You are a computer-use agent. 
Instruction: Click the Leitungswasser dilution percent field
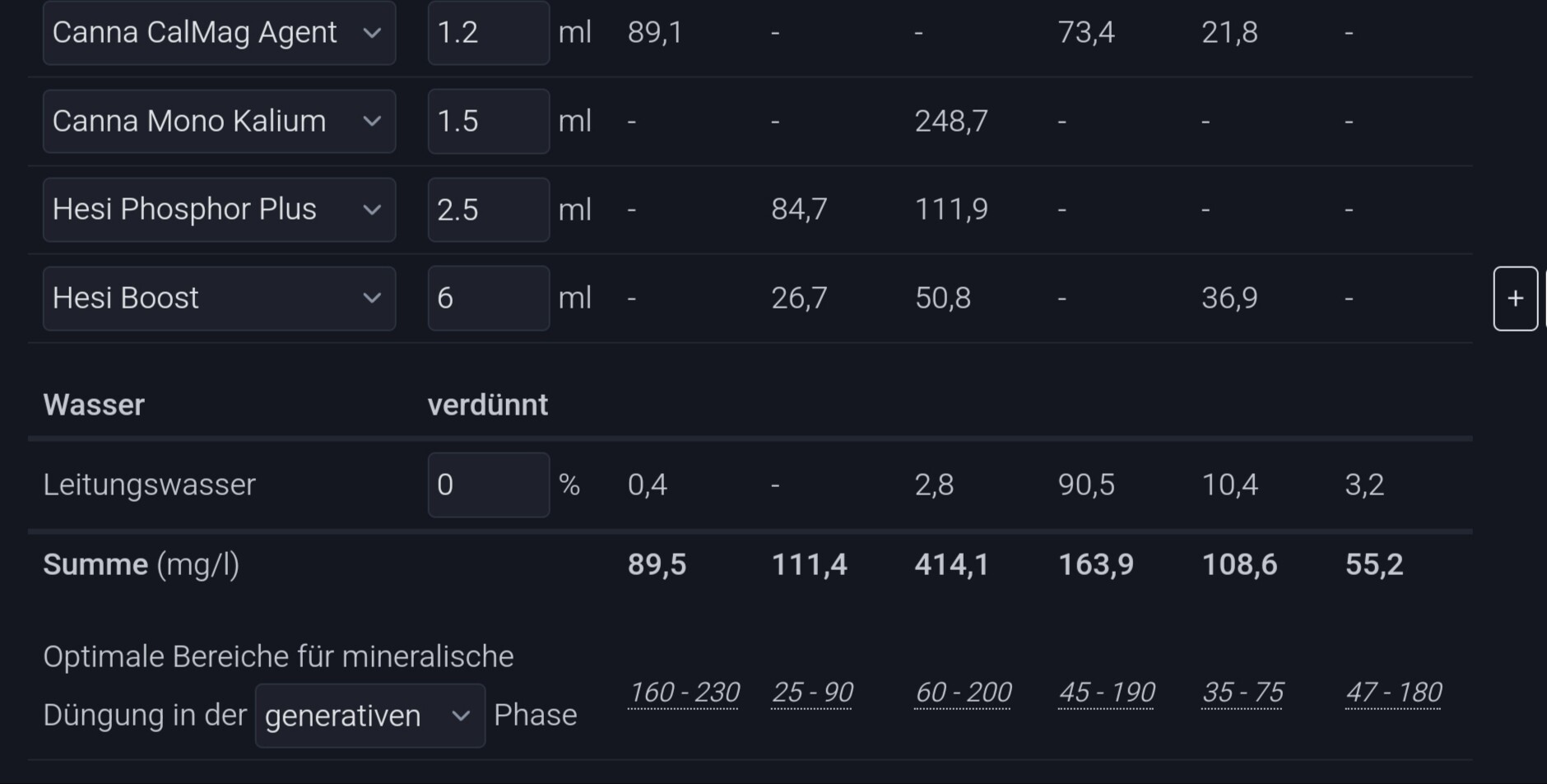click(488, 485)
